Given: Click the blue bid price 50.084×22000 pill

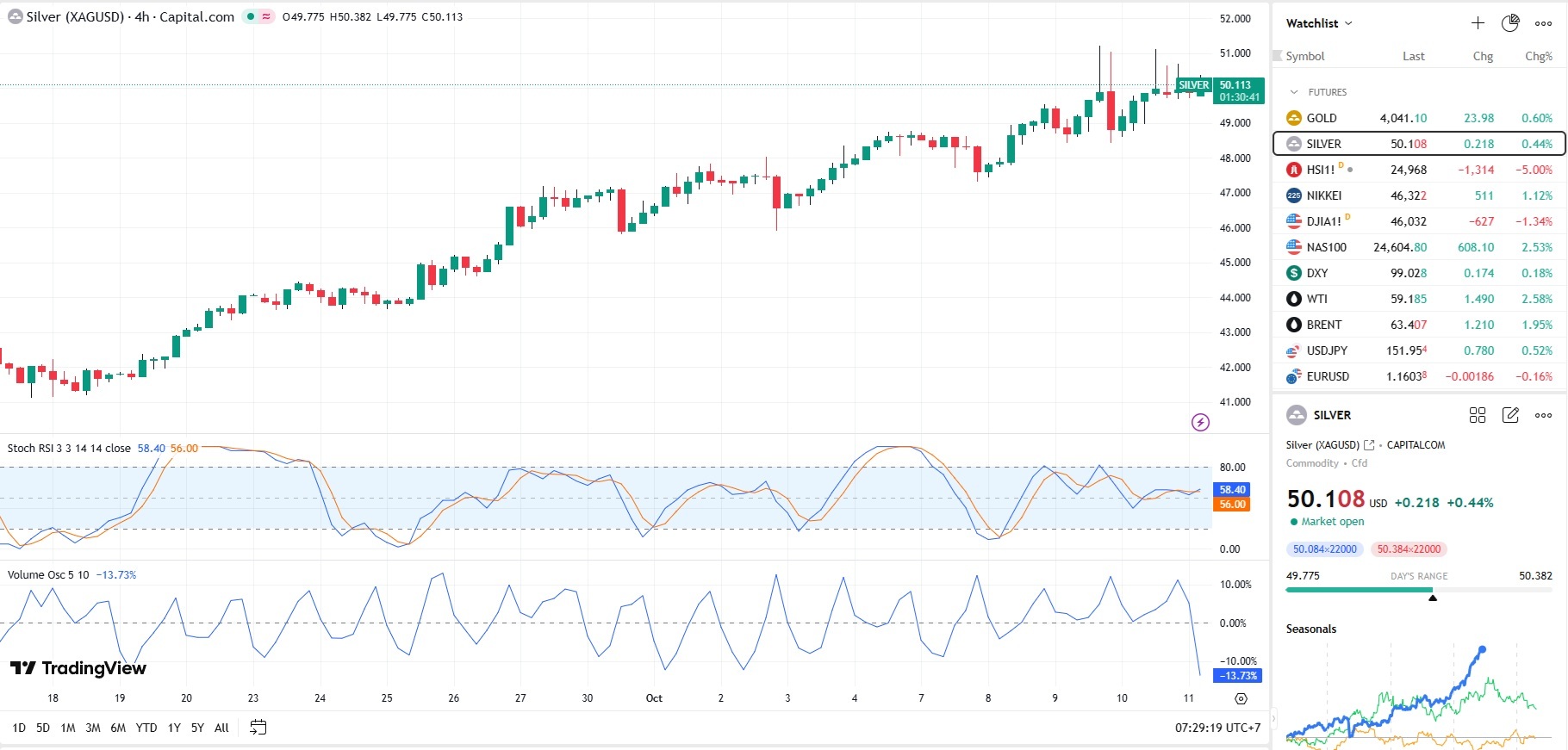Looking at the screenshot, I should coord(1324,549).
